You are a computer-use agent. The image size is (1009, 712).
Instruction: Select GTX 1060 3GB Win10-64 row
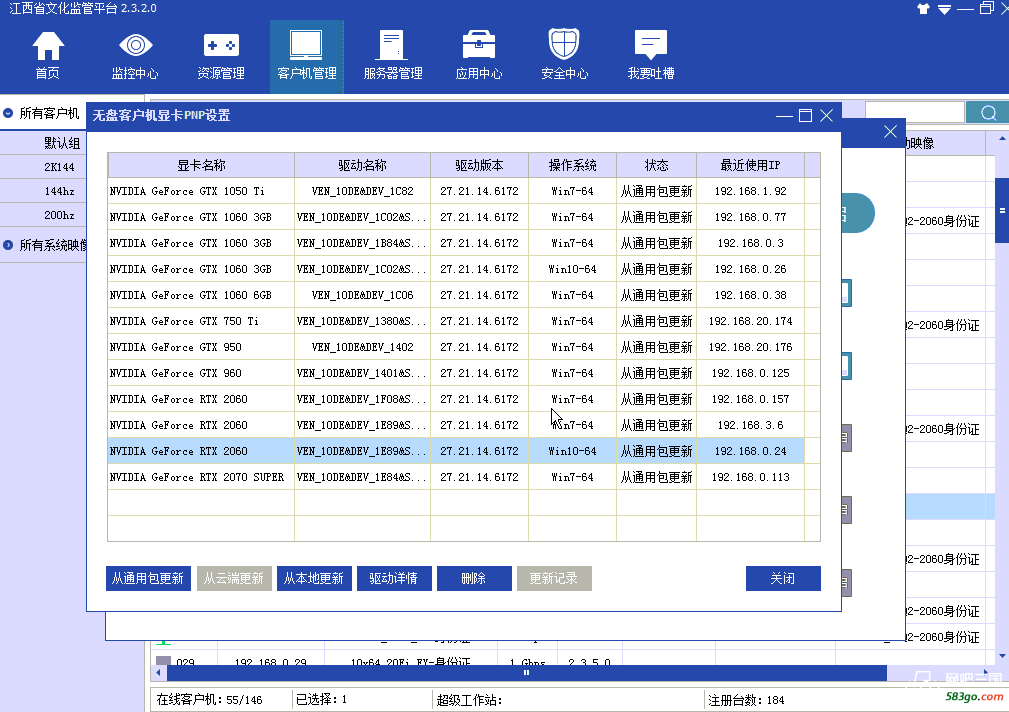click(456, 269)
